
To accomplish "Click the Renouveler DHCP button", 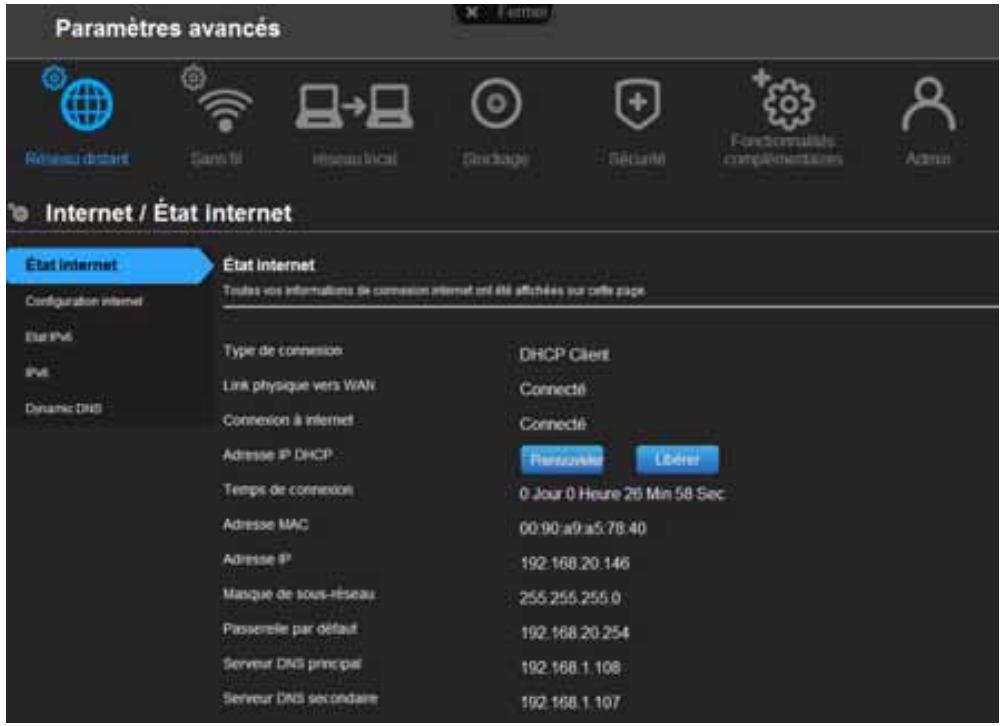I will pyautogui.click(x=562, y=460).
